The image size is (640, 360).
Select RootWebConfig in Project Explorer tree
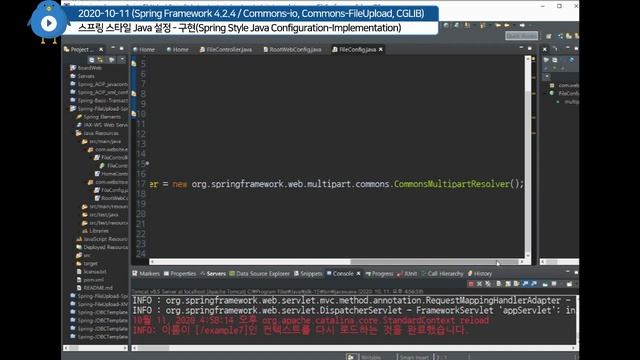[111, 198]
